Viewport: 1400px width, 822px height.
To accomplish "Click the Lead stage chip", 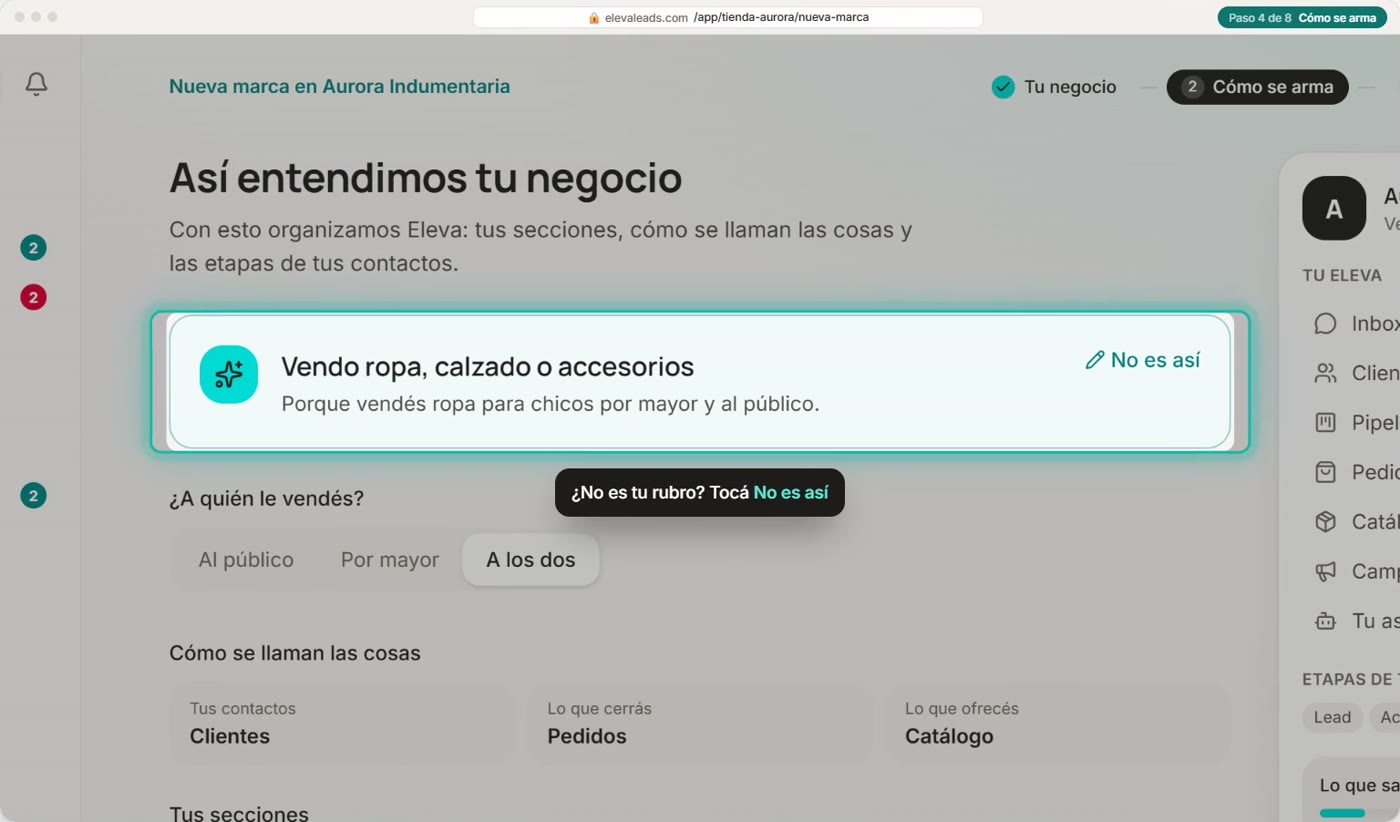I will [1332, 717].
